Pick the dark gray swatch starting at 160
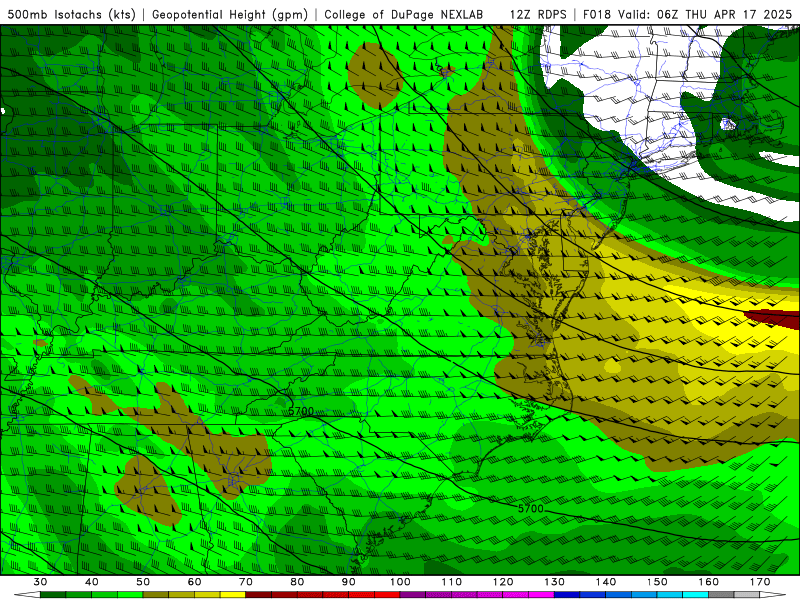Viewport: 800px width, 600px height. (721, 595)
